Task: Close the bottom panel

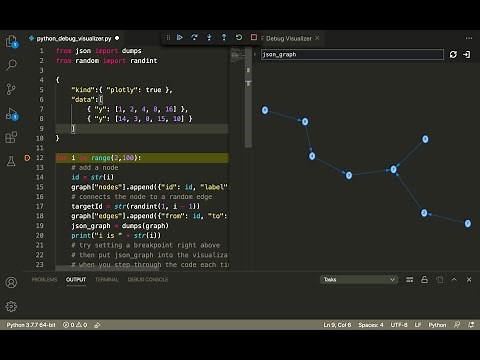Action: point(469,279)
